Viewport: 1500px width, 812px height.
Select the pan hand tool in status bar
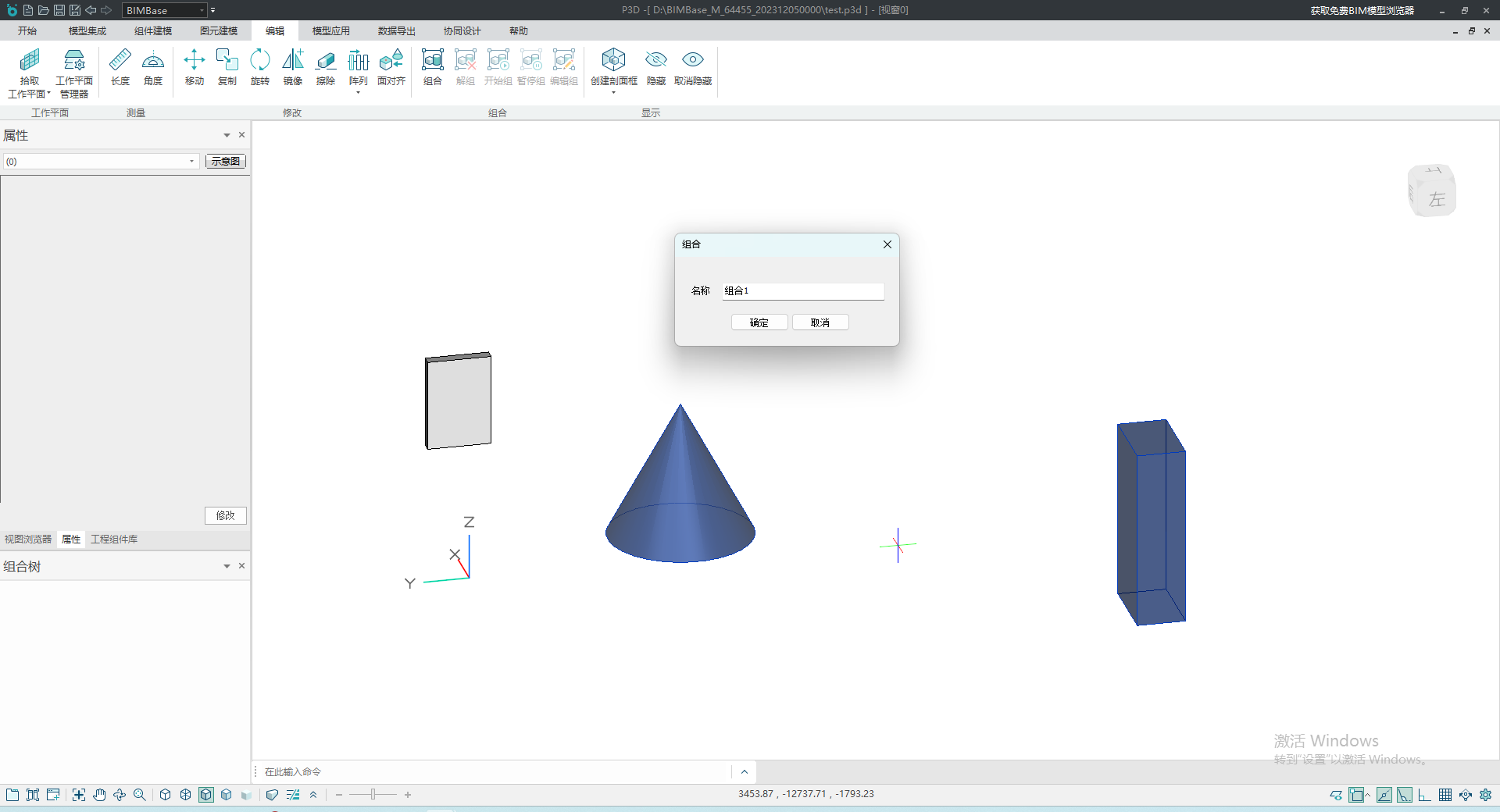99,795
